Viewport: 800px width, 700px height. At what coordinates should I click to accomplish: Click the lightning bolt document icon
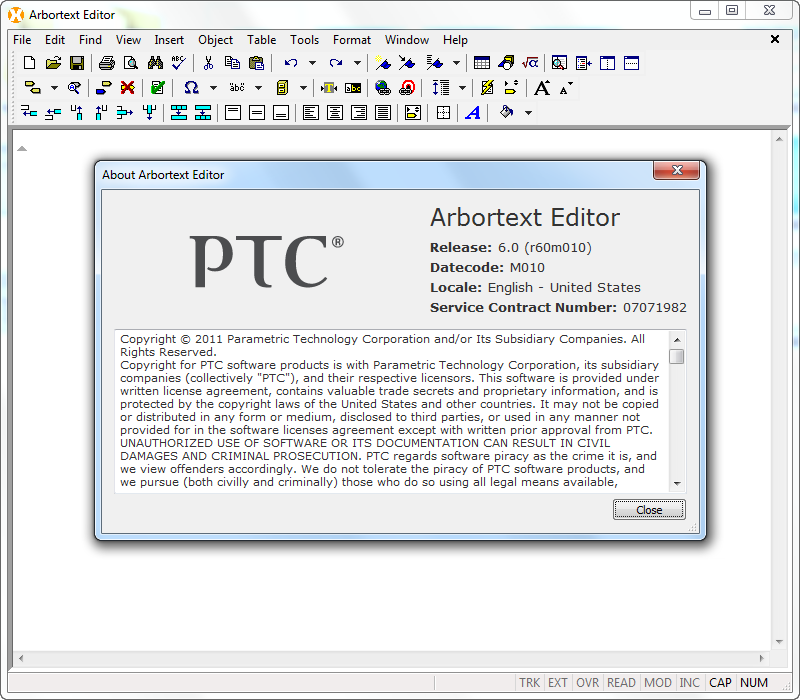point(487,88)
